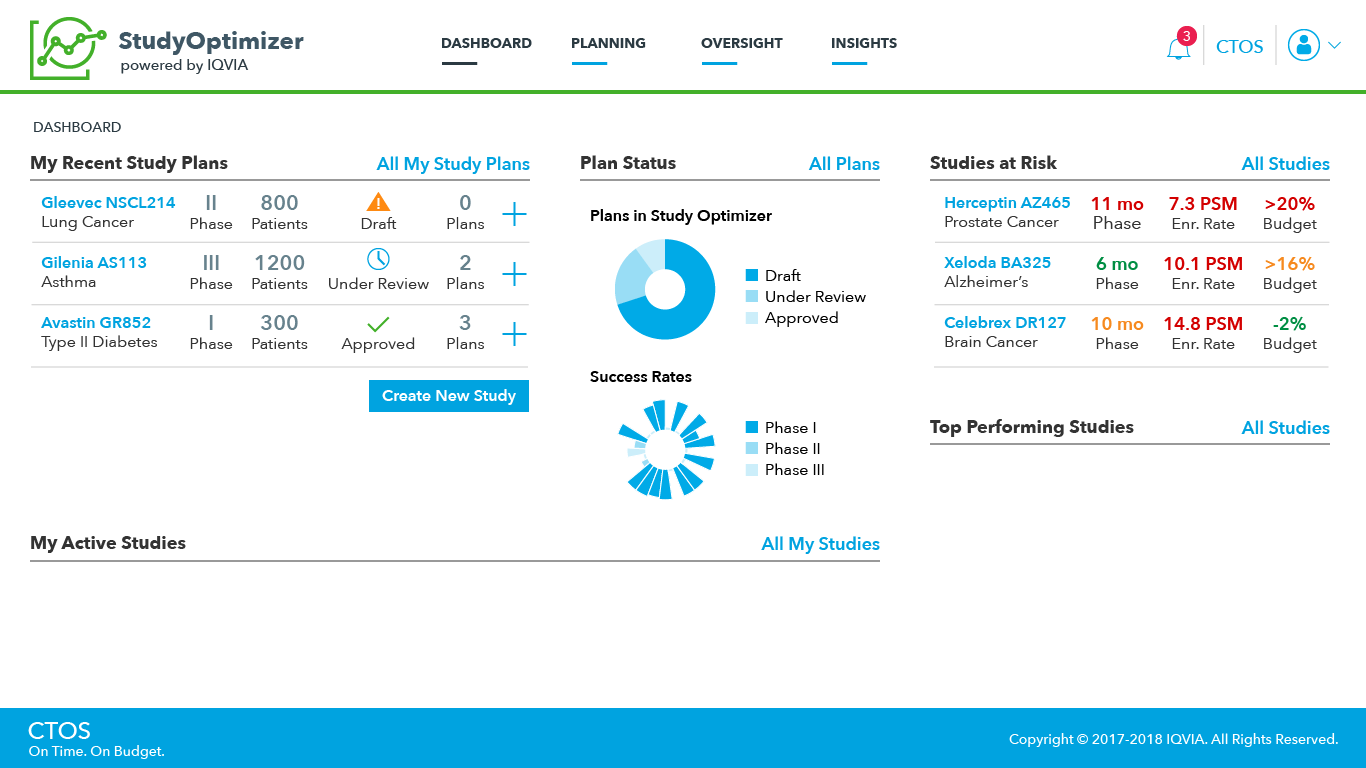Viewport: 1366px width, 768px height.
Task: Click the 10.1 PSM enrollment rate
Action: 1203,264
